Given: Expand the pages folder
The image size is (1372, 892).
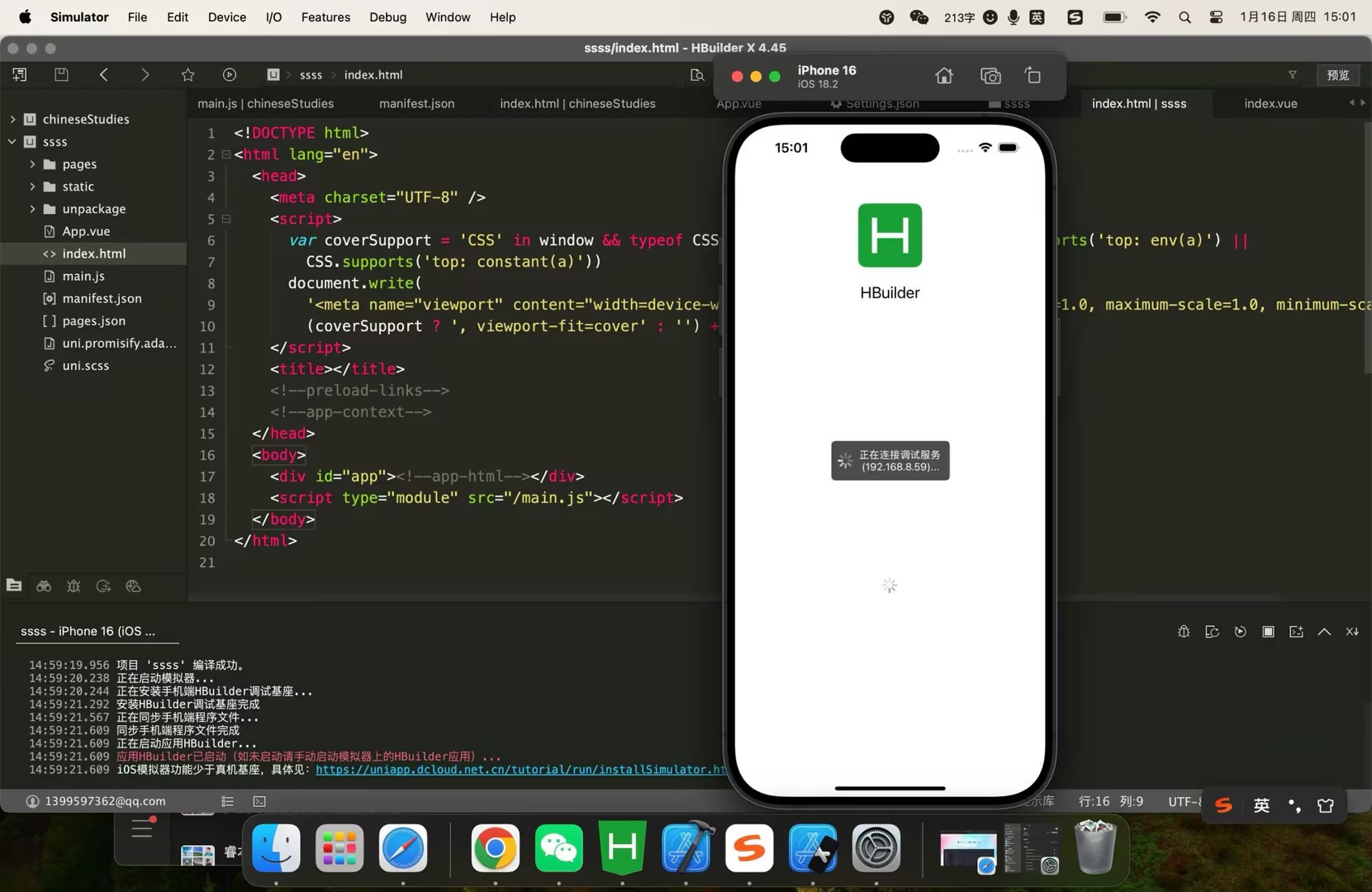Looking at the screenshot, I should pos(32,164).
